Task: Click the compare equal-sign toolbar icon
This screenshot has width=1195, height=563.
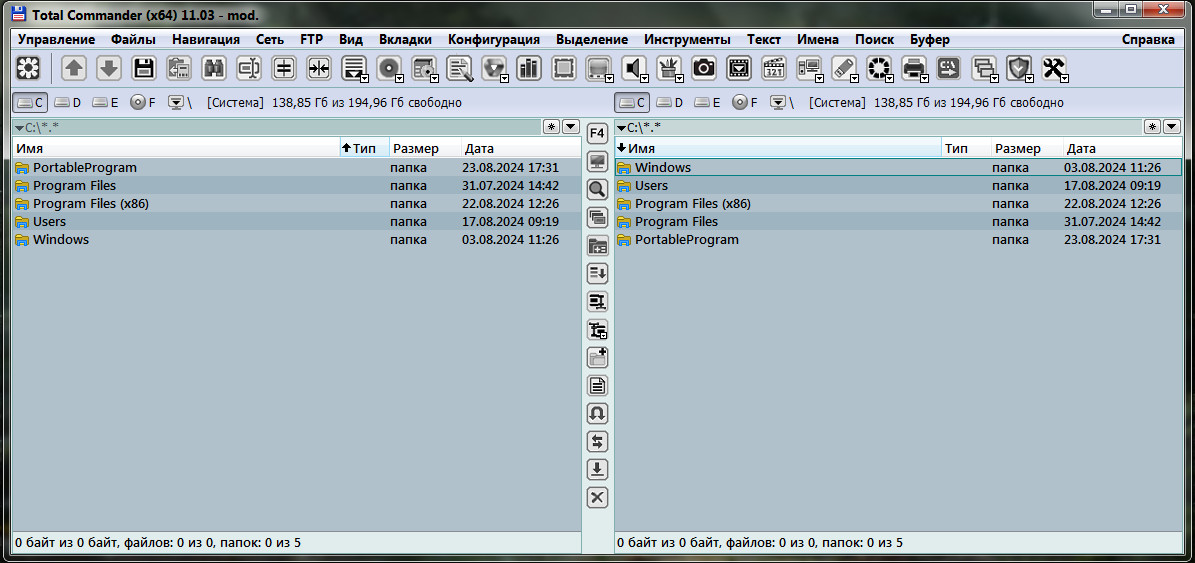Action: click(284, 69)
